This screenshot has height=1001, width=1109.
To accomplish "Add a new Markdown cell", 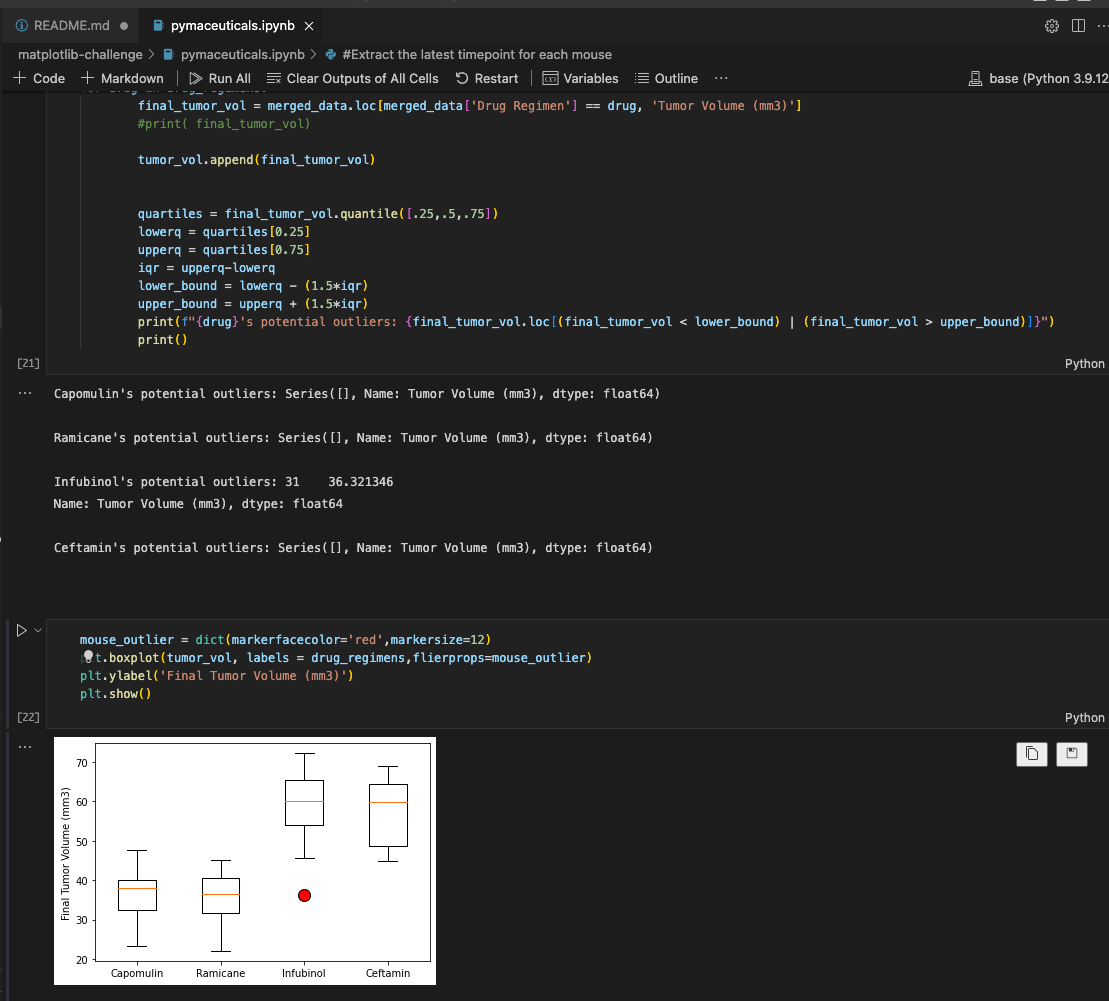I will (x=122, y=79).
